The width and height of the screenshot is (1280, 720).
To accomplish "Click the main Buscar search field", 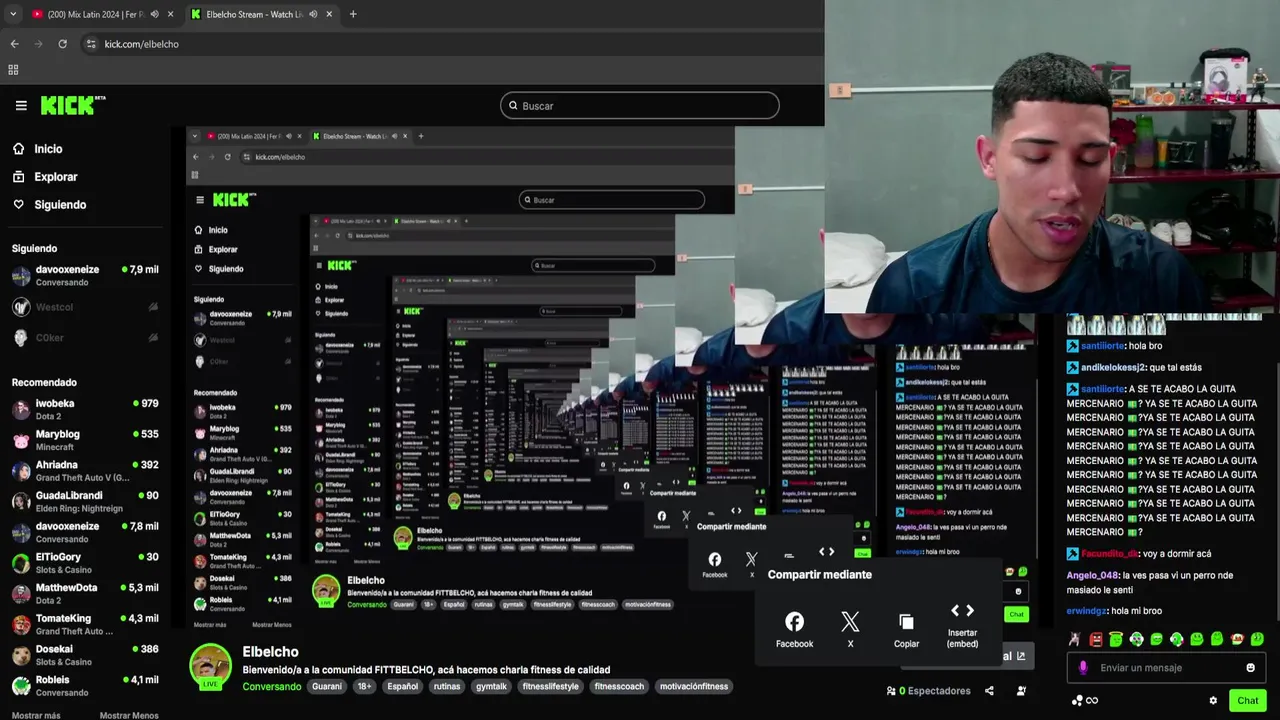I will (640, 105).
